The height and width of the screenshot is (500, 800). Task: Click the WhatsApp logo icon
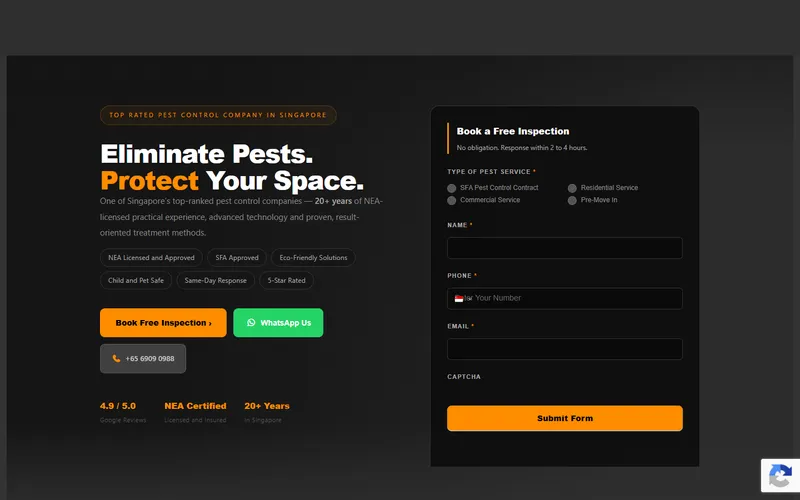[251, 322]
